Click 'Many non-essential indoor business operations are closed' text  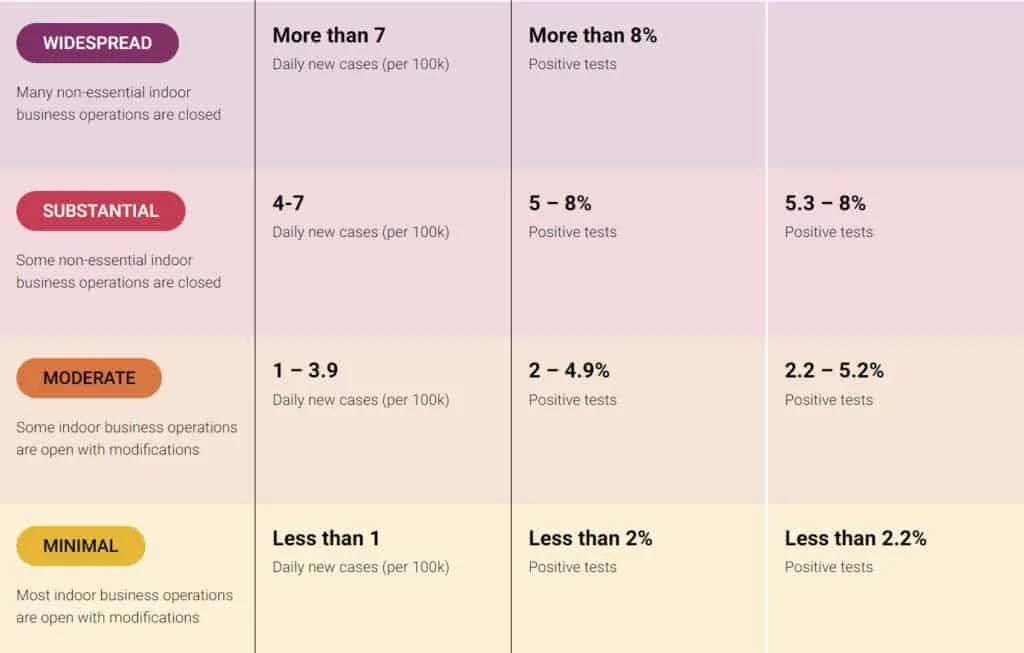pos(119,103)
